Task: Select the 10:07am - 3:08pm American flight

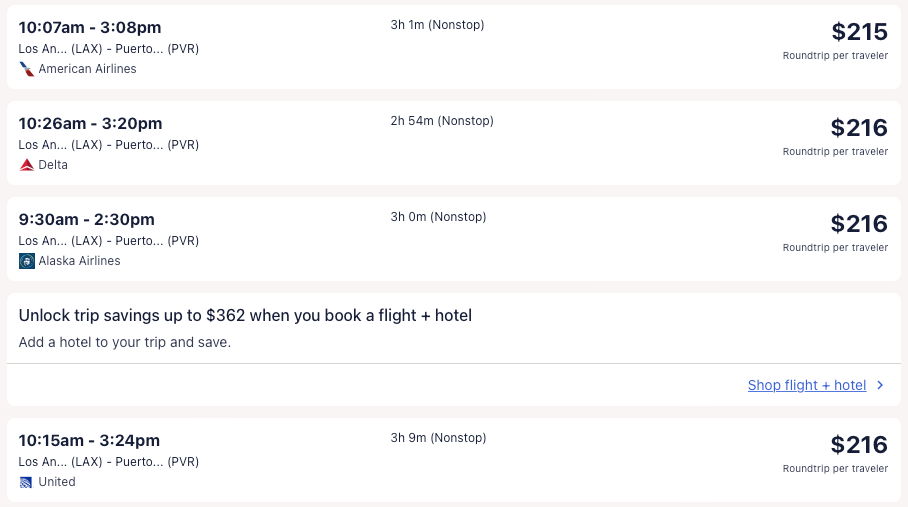Action: (x=90, y=27)
